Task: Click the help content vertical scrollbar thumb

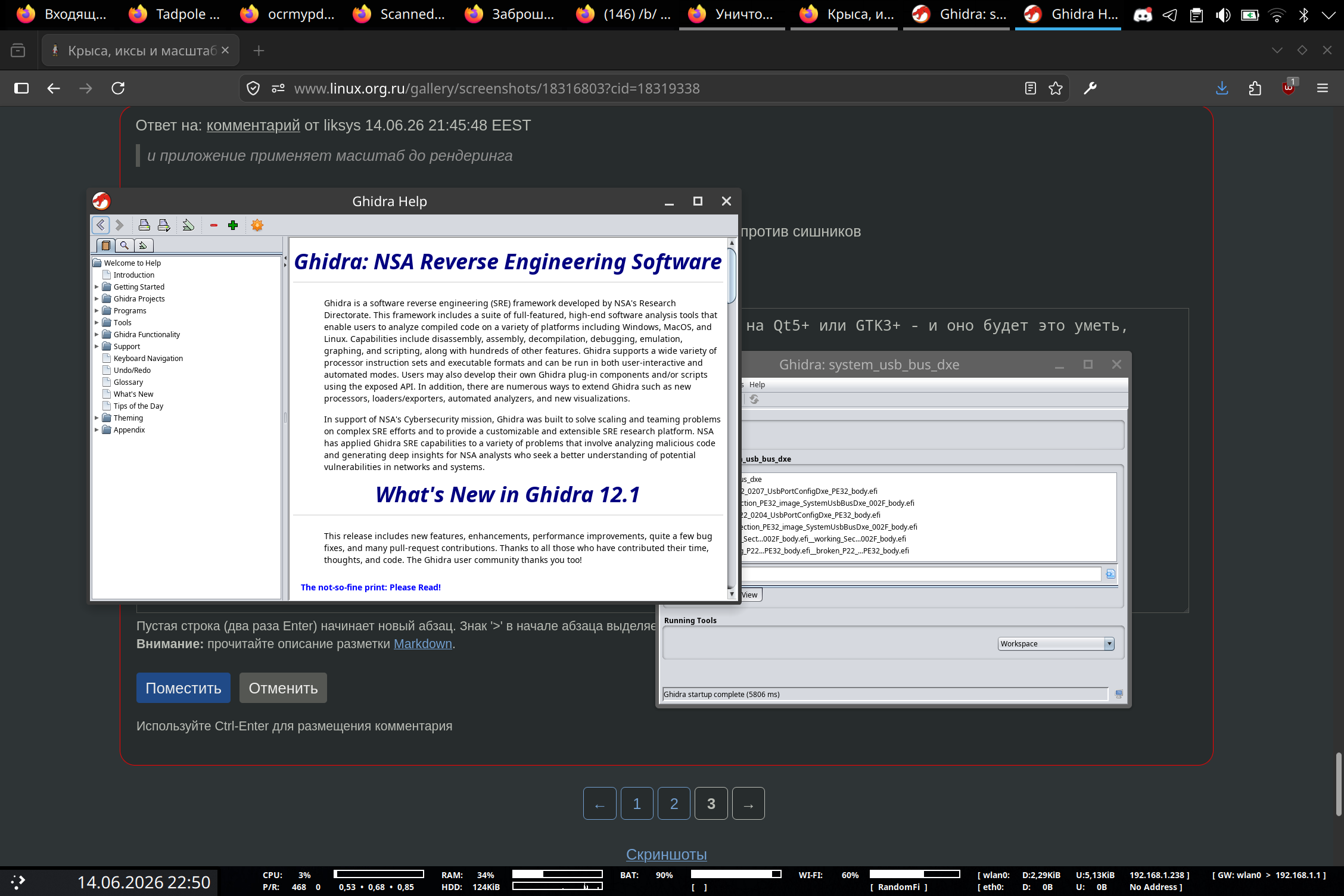Action: coord(732,276)
